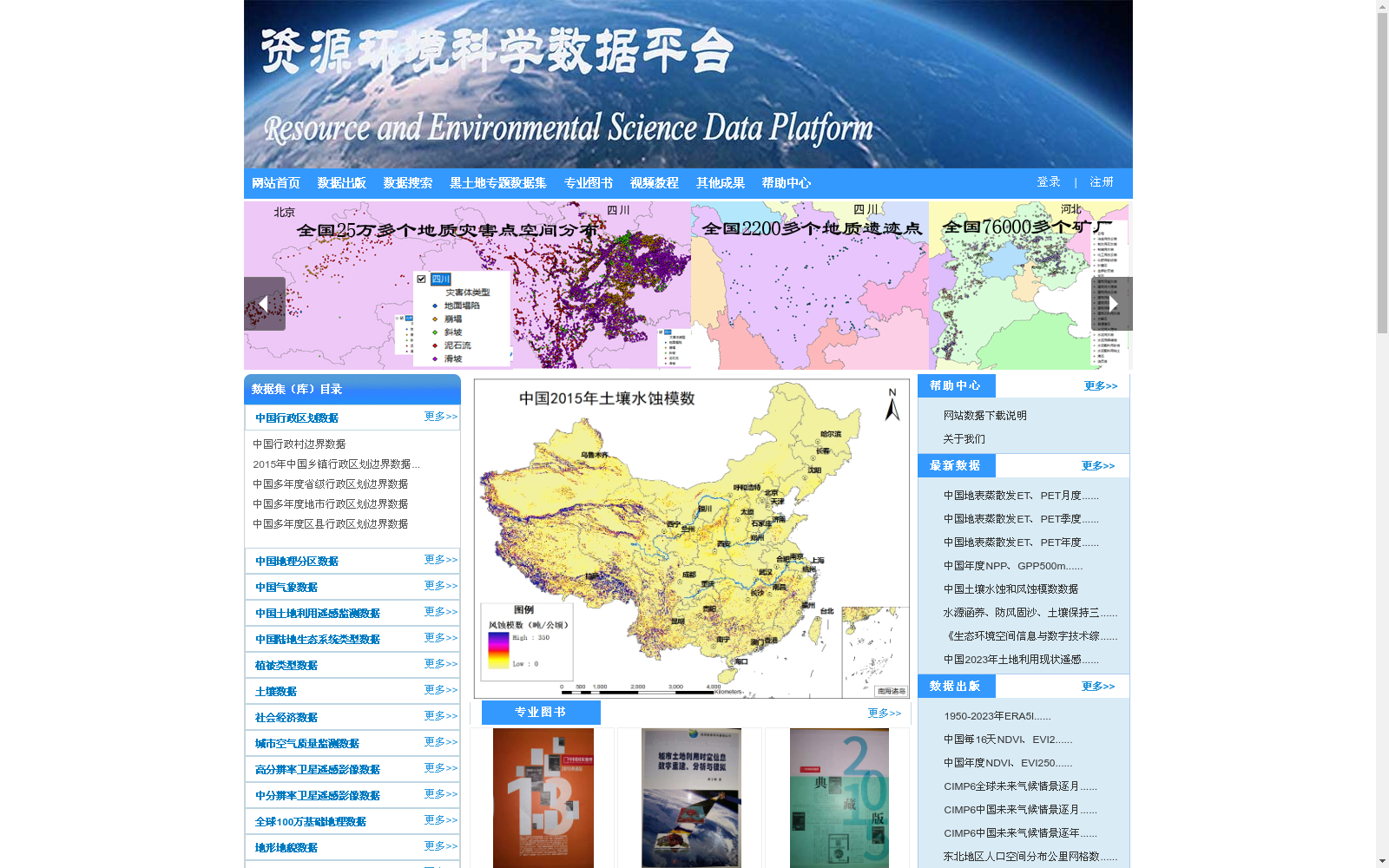Click the vertical page scrollbar thumb
Viewport: 1389px width, 868px height.
pyautogui.click(x=1382, y=174)
